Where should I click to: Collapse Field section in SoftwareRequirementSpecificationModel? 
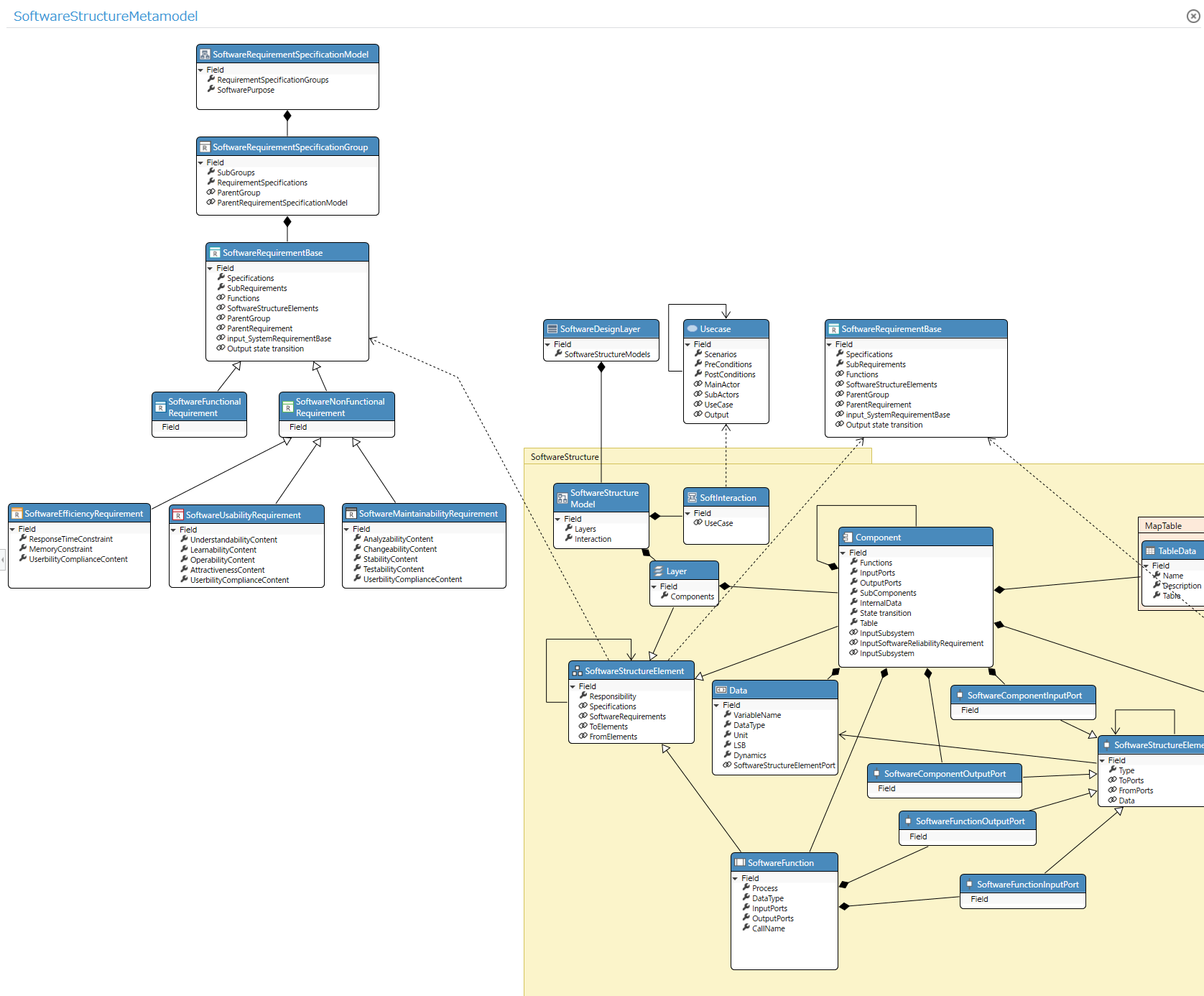(201, 70)
